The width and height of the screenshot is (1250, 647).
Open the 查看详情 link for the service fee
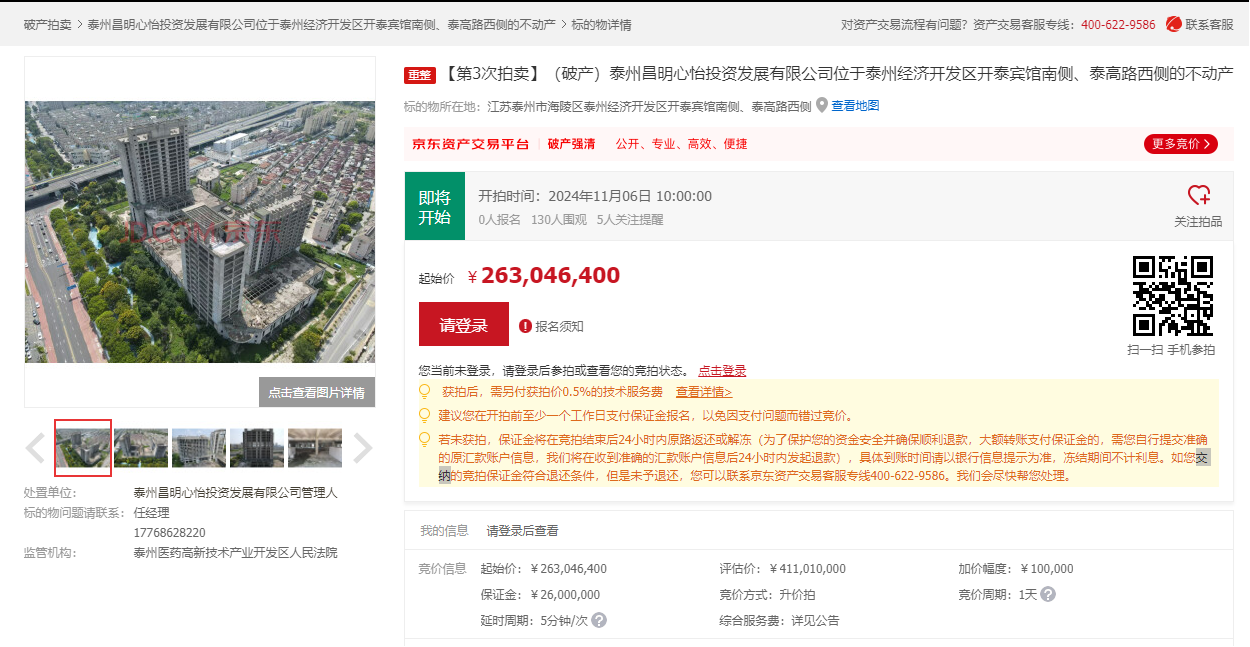703,393
